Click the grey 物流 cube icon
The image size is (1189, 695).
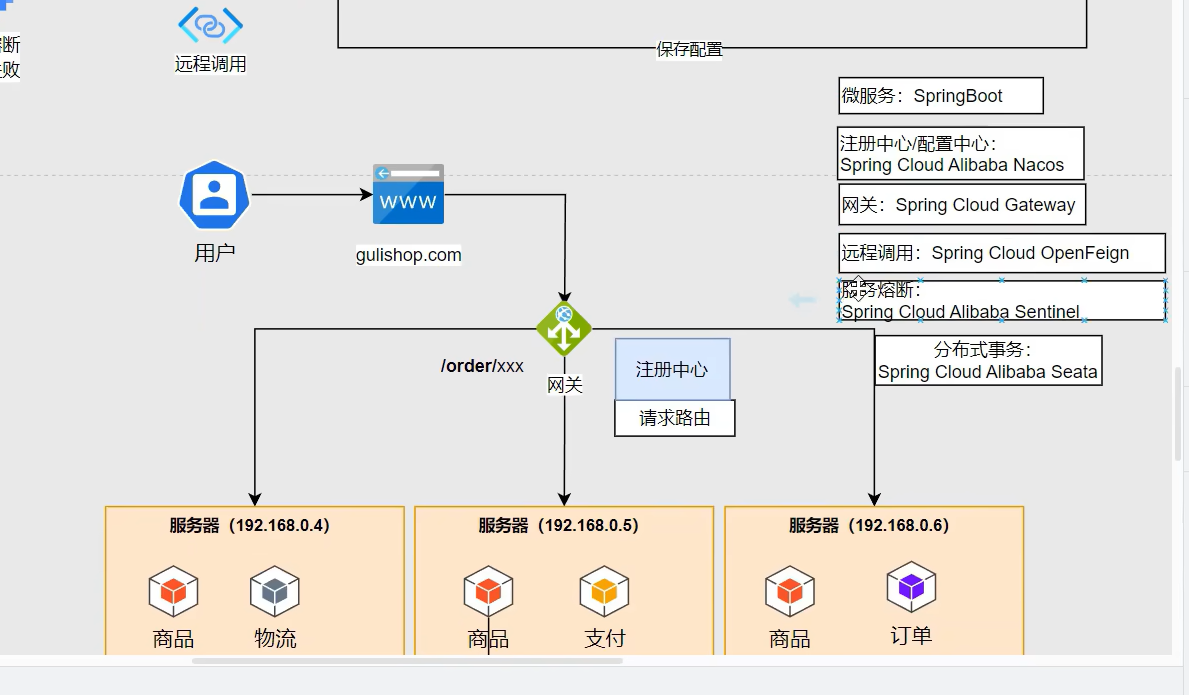(x=275, y=591)
